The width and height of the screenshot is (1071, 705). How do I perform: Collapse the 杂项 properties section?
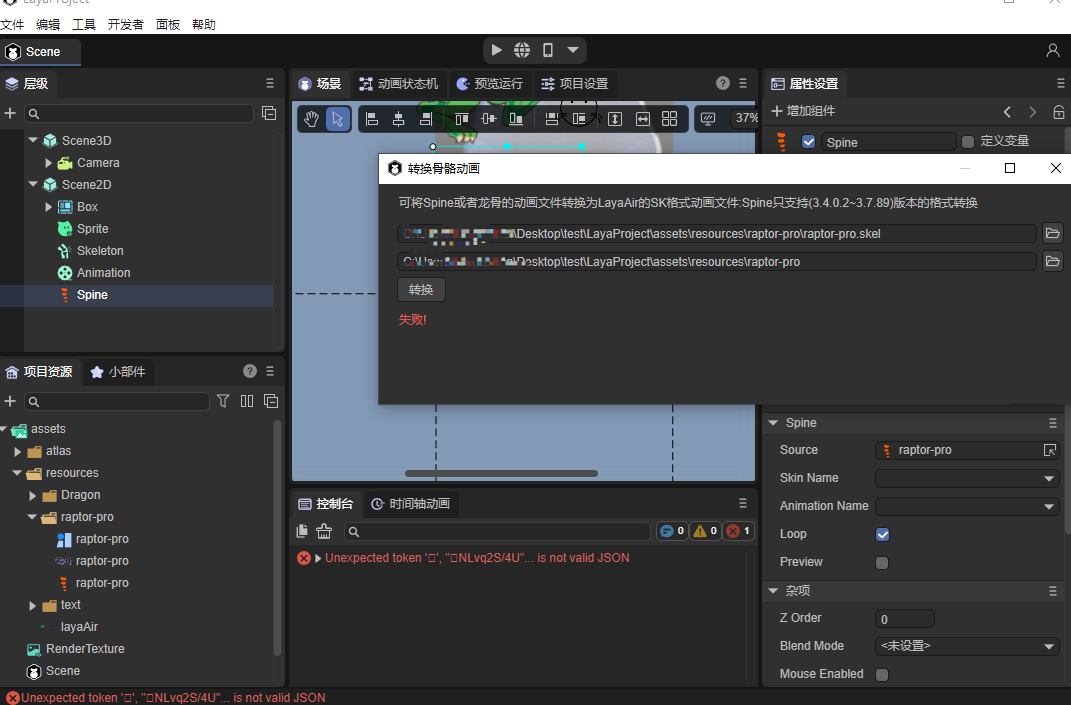coord(773,591)
